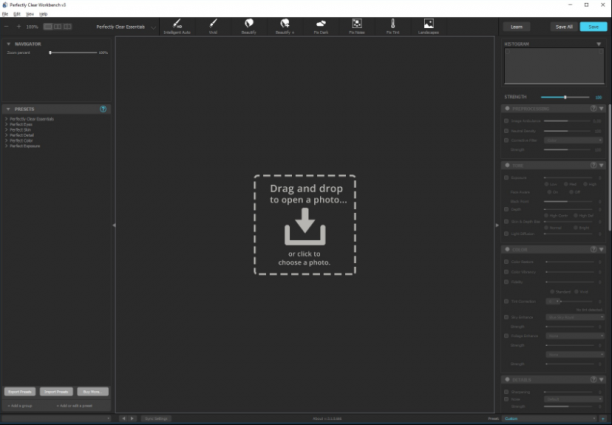Open Presets panel help icon
Screen dimensions: 612x425
[x=103, y=109]
